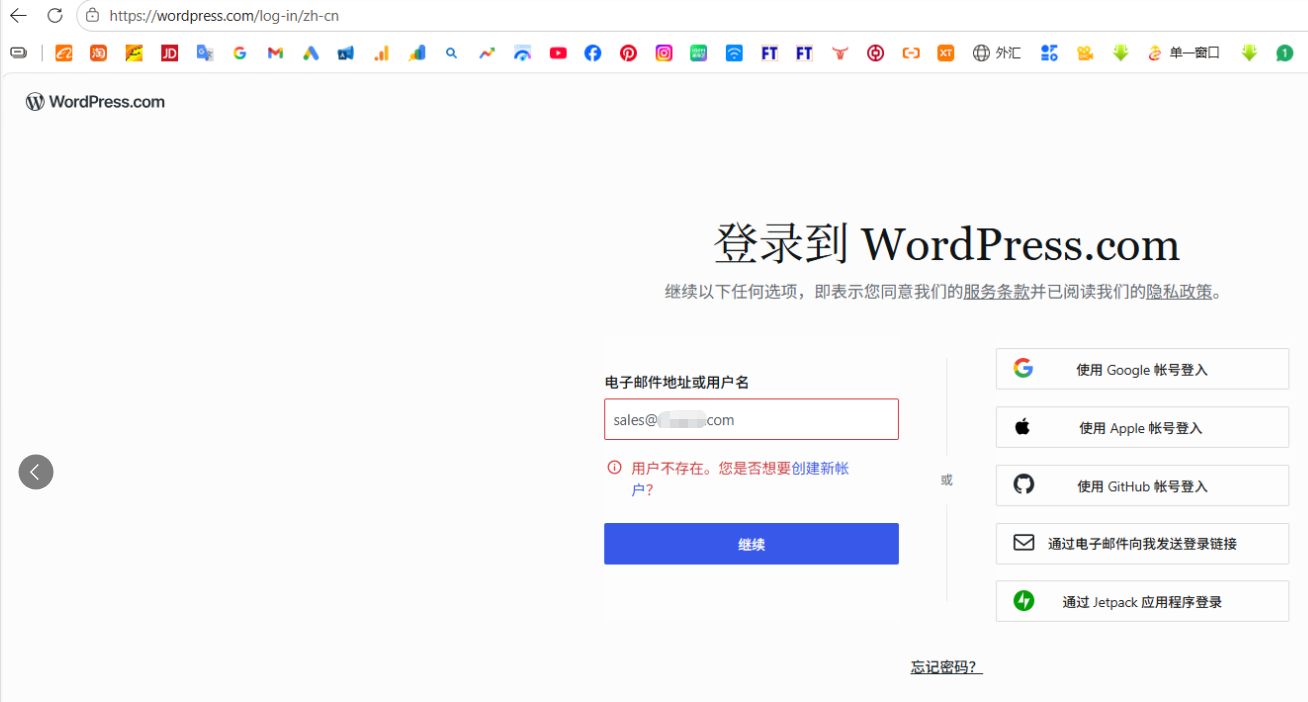
Task: Click 通过 Jetpack 应用程序登录
Action: [x=1142, y=601]
